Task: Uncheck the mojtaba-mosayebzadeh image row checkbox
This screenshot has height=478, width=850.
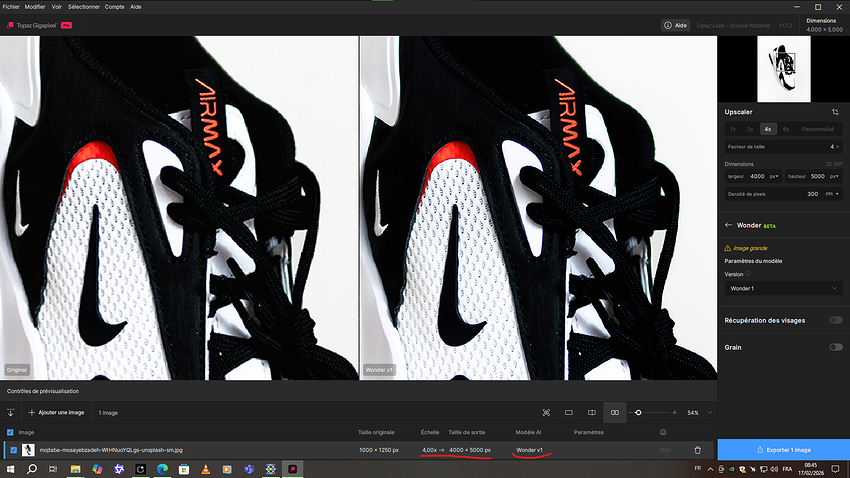Action: [14, 450]
